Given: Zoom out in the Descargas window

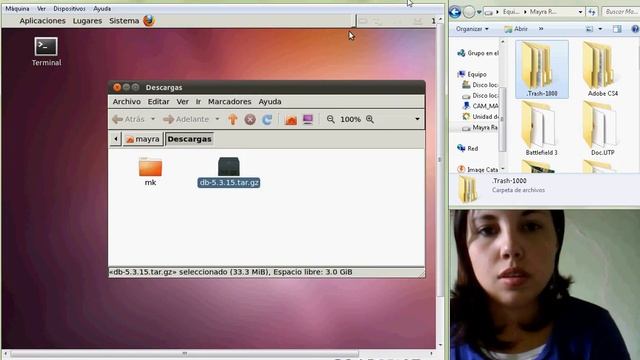Looking at the screenshot, I should [x=331, y=119].
